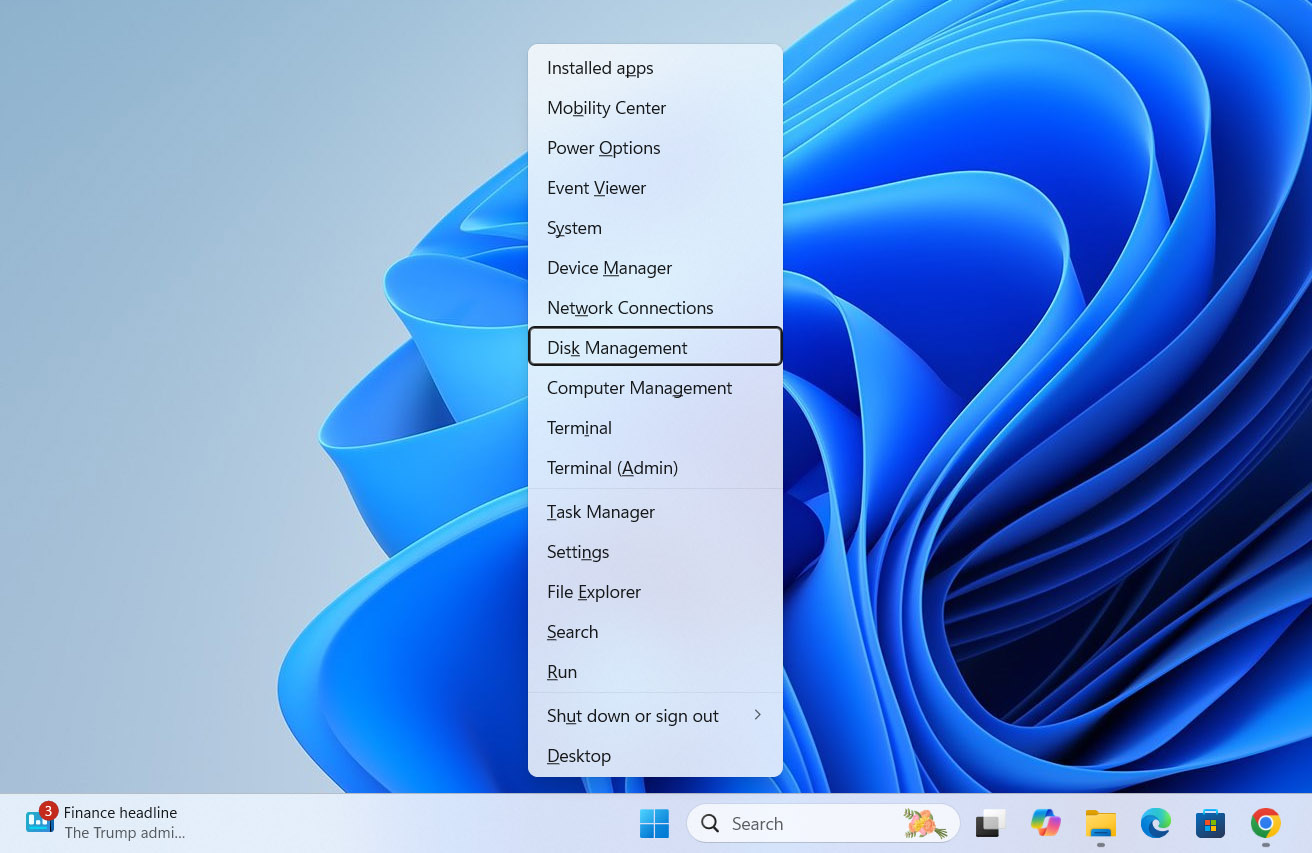Image resolution: width=1312 pixels, height=853 pixels.
Task: Open Mobility Center
Action: point(655,108)
